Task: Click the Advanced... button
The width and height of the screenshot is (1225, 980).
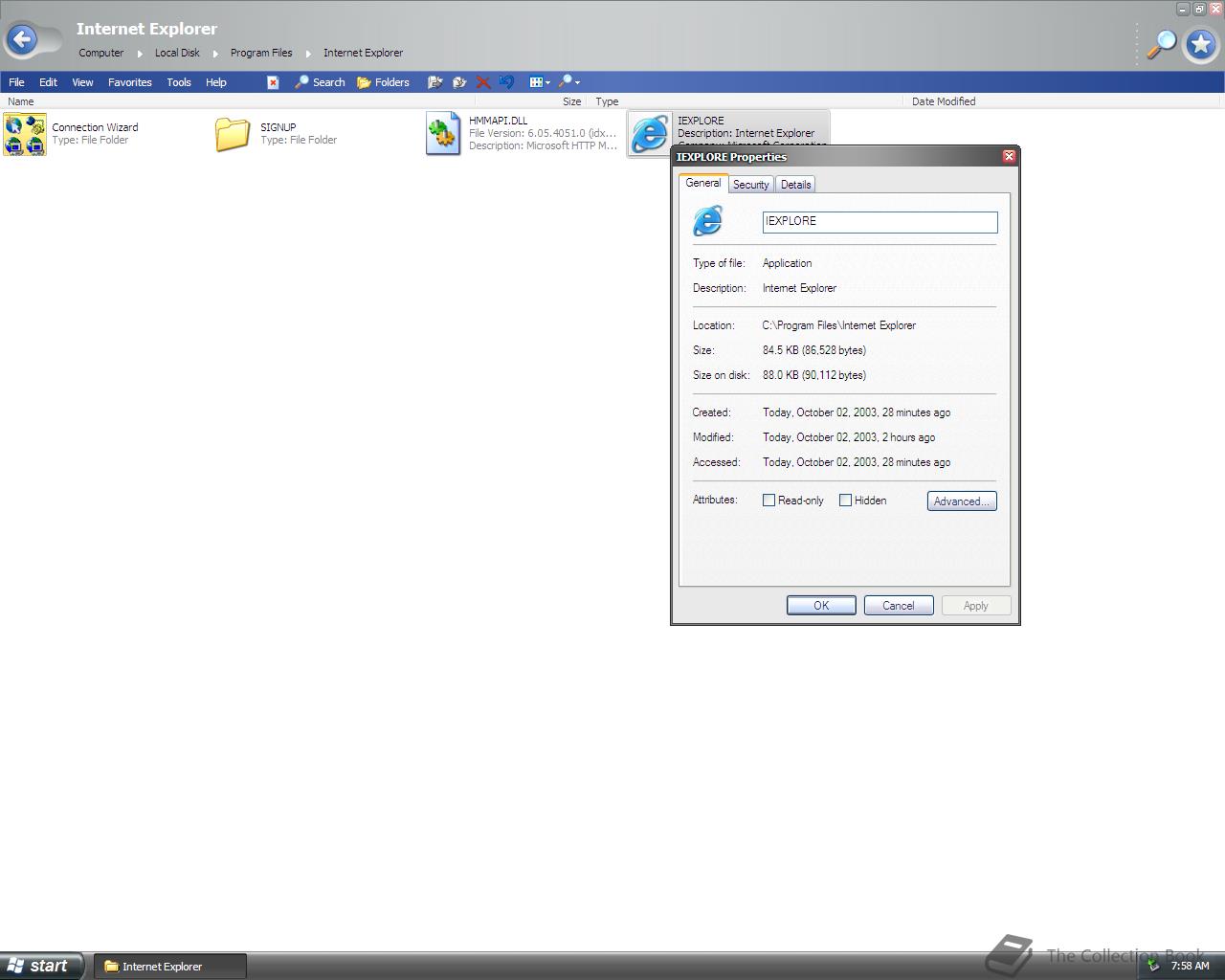Action: [x=962, y=501]
